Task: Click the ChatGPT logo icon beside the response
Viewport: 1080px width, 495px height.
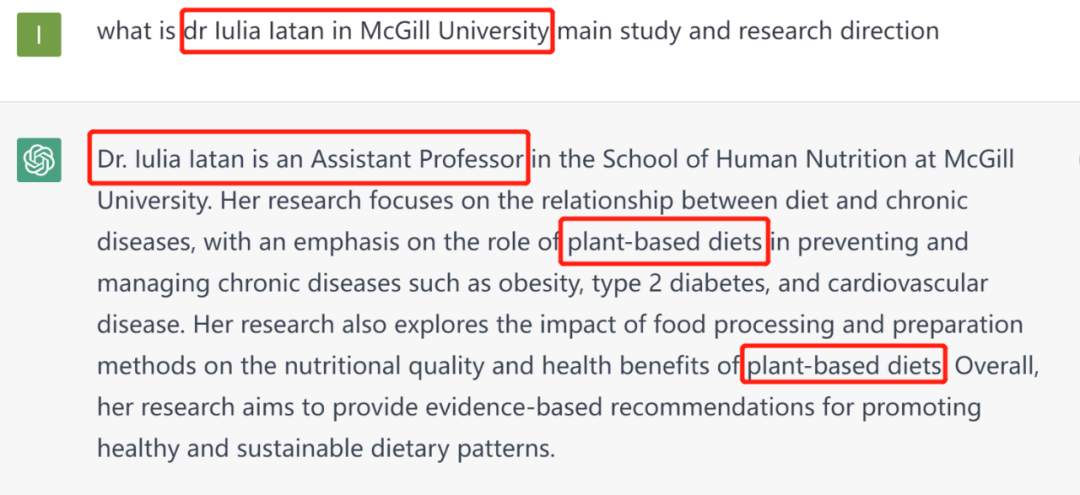Action: 39,160
